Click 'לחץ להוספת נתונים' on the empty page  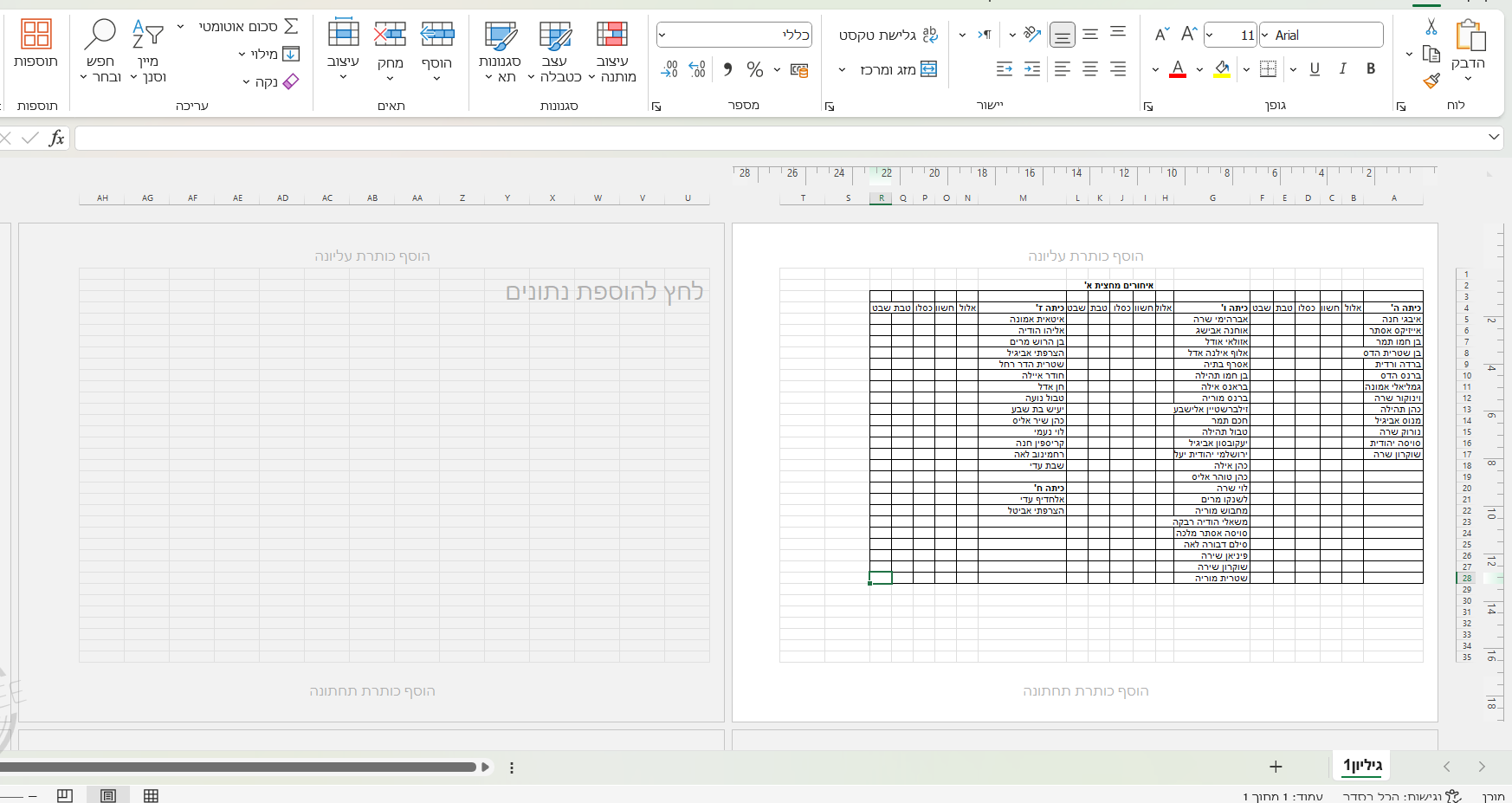point(604,292)
